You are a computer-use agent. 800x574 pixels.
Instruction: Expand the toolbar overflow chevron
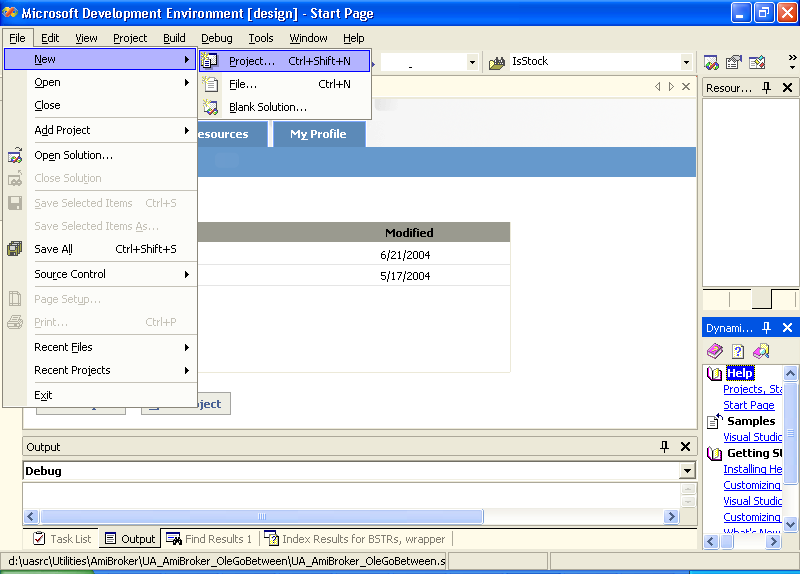click(792, 62)
